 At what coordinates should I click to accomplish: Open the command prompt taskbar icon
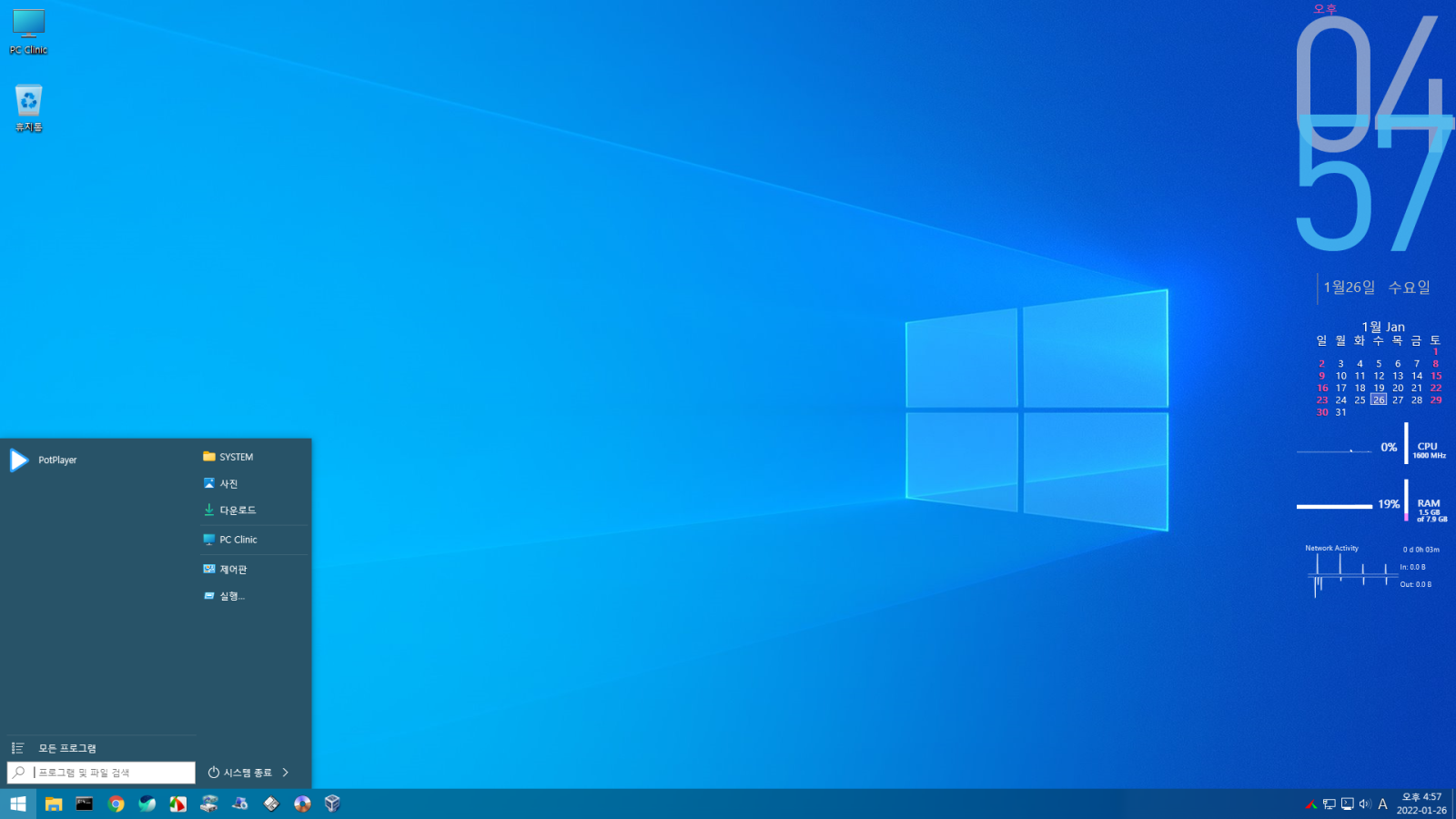pos(85,804)
